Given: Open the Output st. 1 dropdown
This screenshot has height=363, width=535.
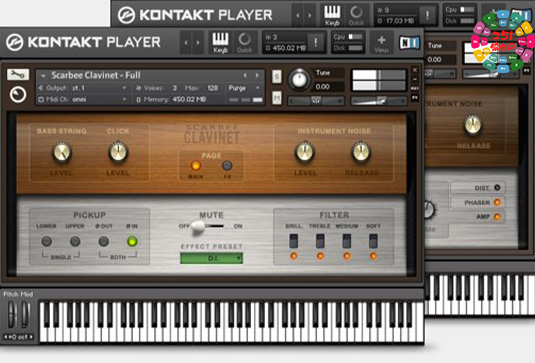Looking at the screenshot, I should click(x=83, y=88).
